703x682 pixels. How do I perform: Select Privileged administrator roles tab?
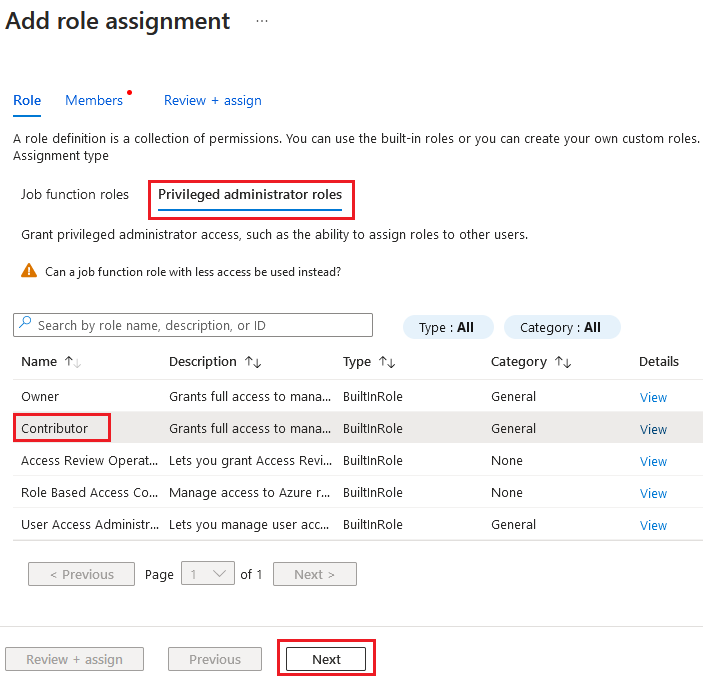point(250,194)
